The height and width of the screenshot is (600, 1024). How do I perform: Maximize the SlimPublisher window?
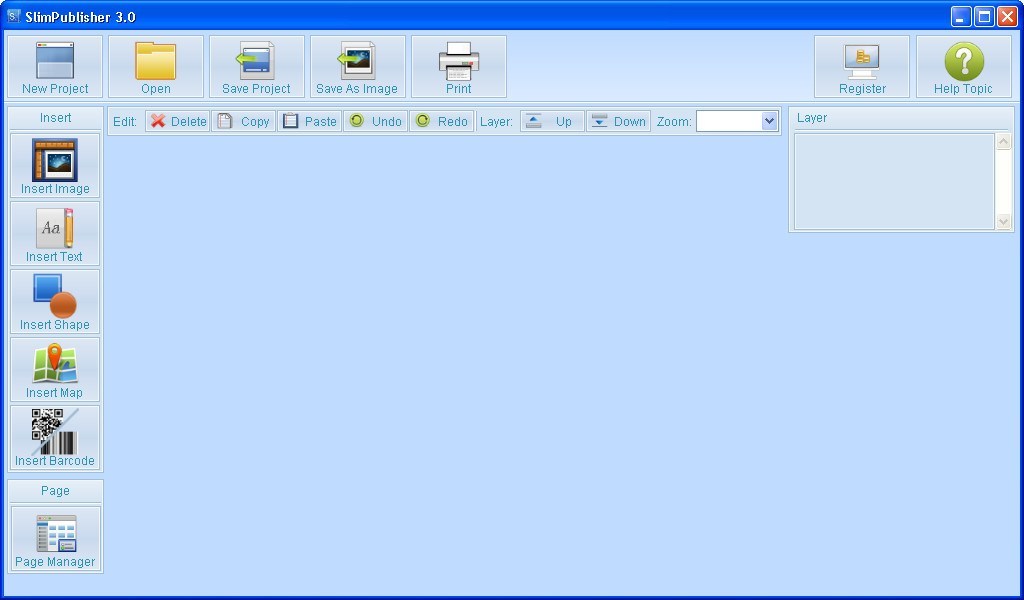(x=984, y=16)
